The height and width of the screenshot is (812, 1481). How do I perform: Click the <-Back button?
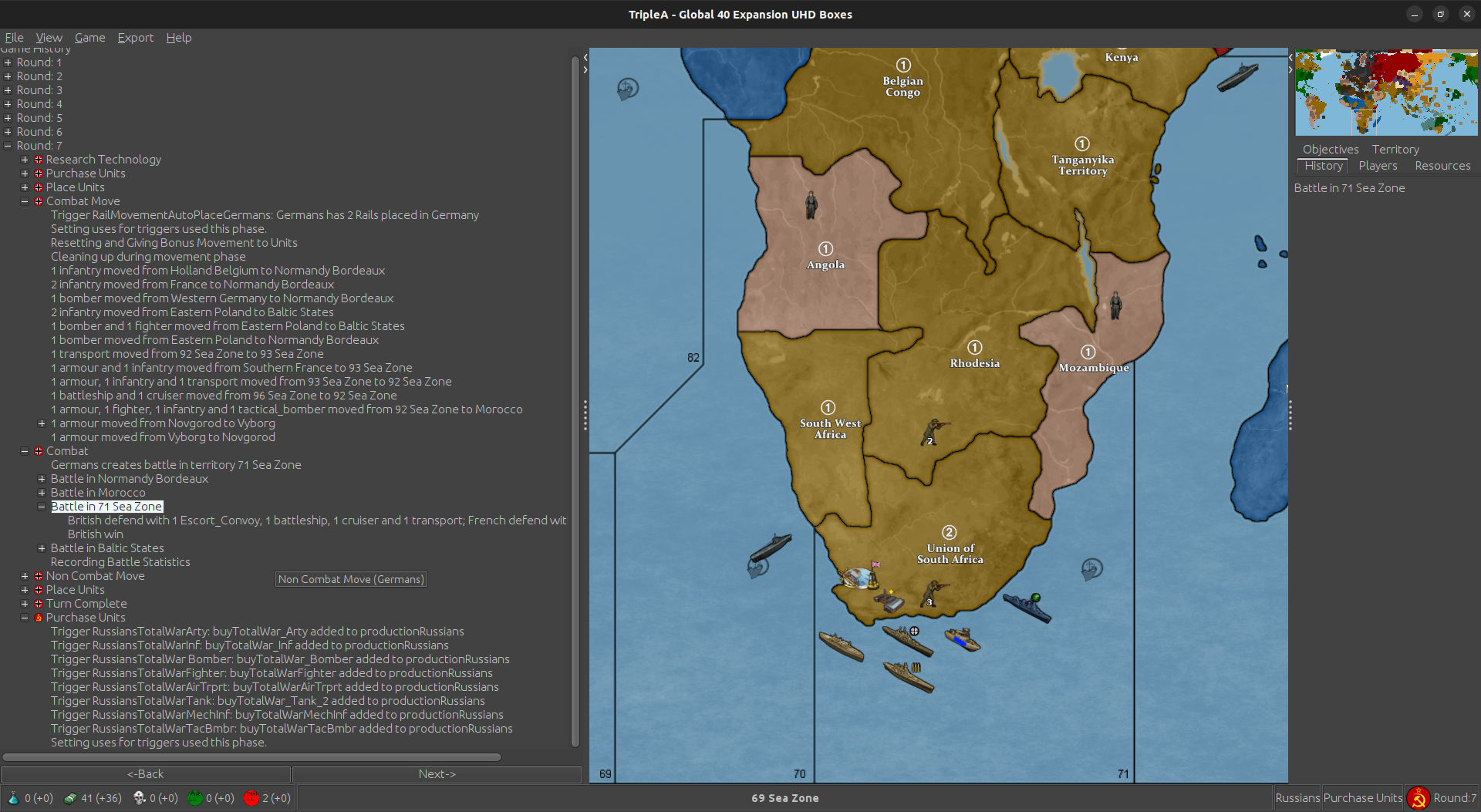146,773
